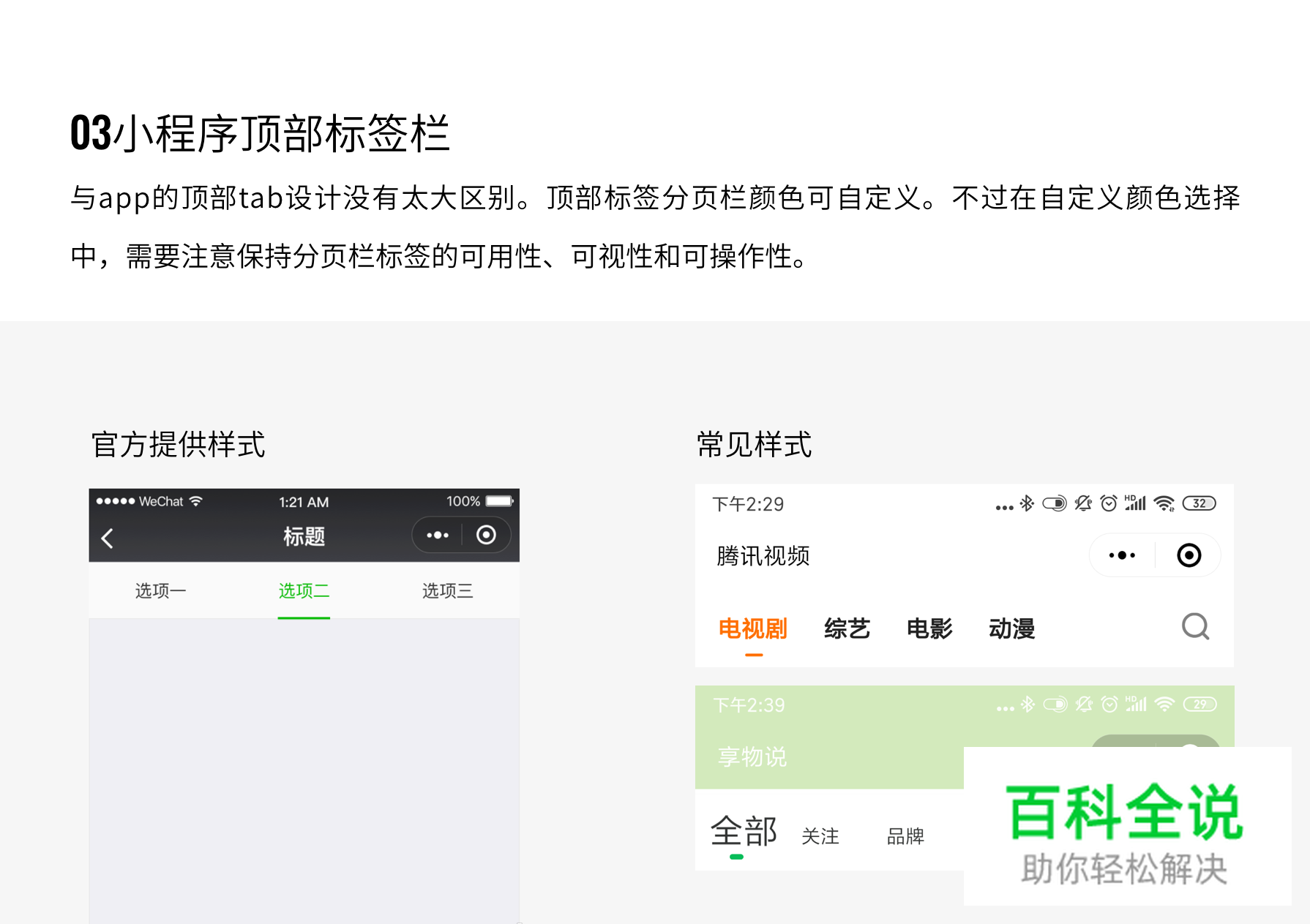Click the ••• capsule icon in 腾讯视频 header
The height and width of the screenshot is (924, 1310).
(1120, 555)
